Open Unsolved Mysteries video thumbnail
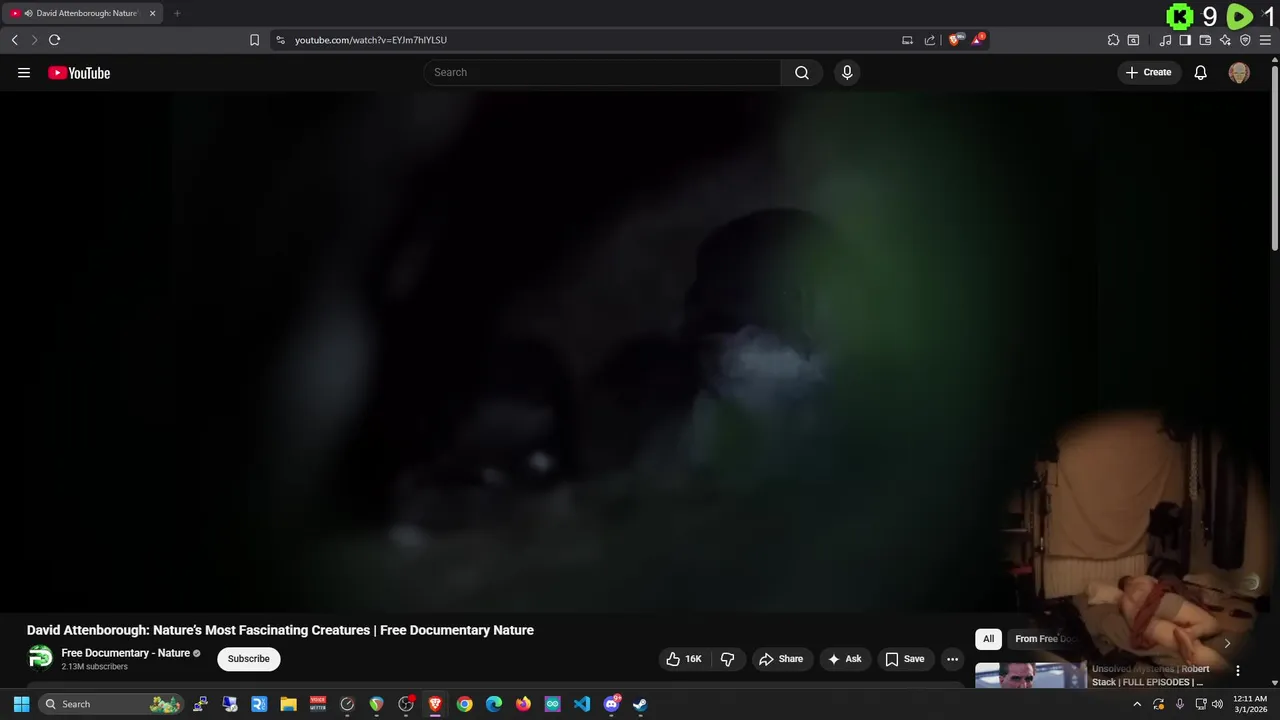1280x720 pixels. [x=1030, y=675]
